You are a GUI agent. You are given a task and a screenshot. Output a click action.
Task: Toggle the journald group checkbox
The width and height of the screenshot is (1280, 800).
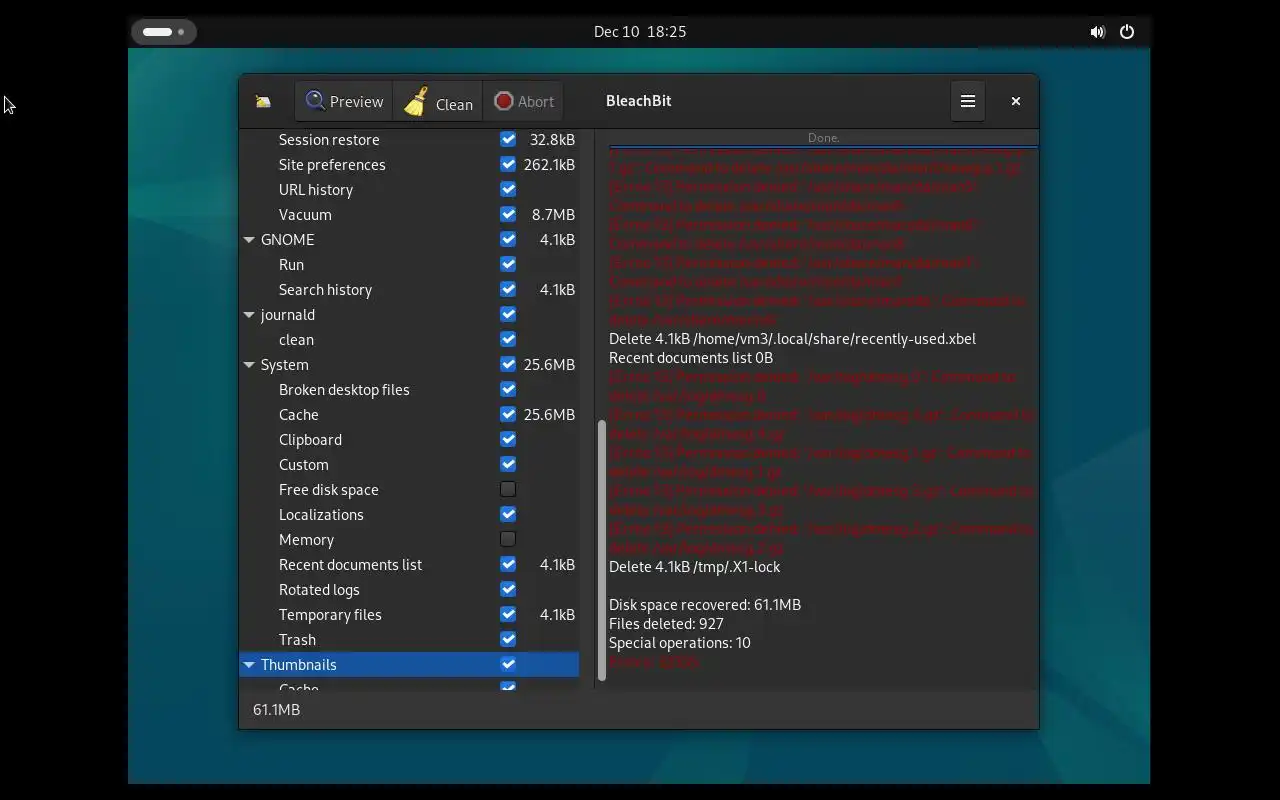[x=508, y=314]
